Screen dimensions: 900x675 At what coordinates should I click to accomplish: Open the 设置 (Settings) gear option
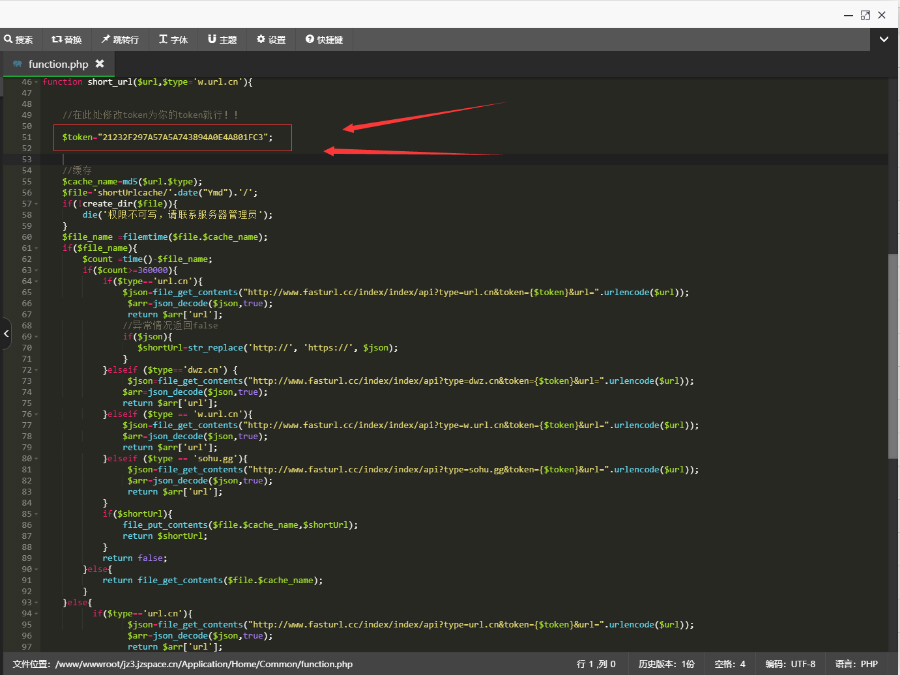pos(271,39)
